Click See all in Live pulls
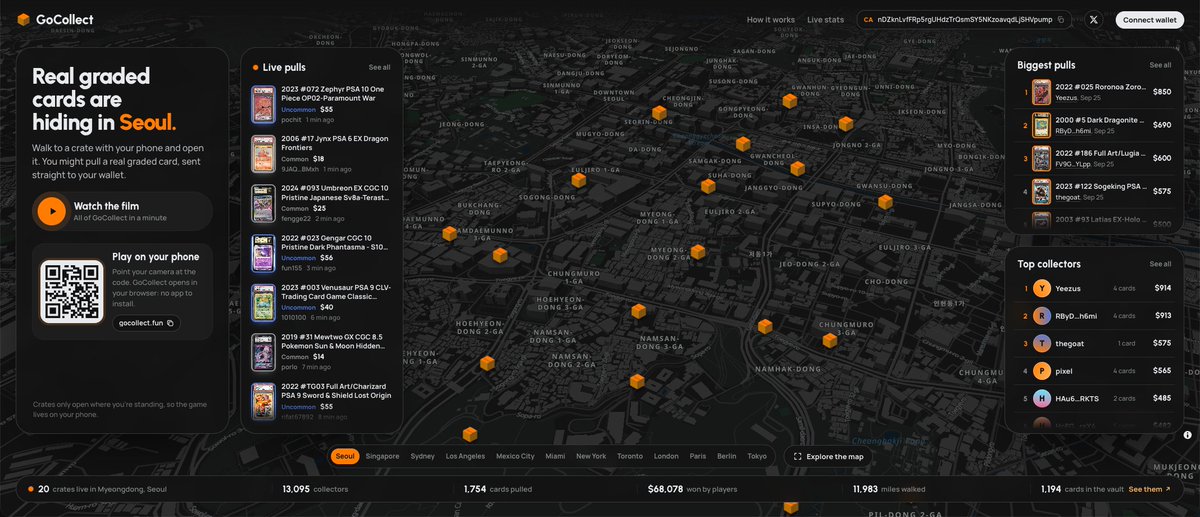1200x517 pixels. [379, 67]
